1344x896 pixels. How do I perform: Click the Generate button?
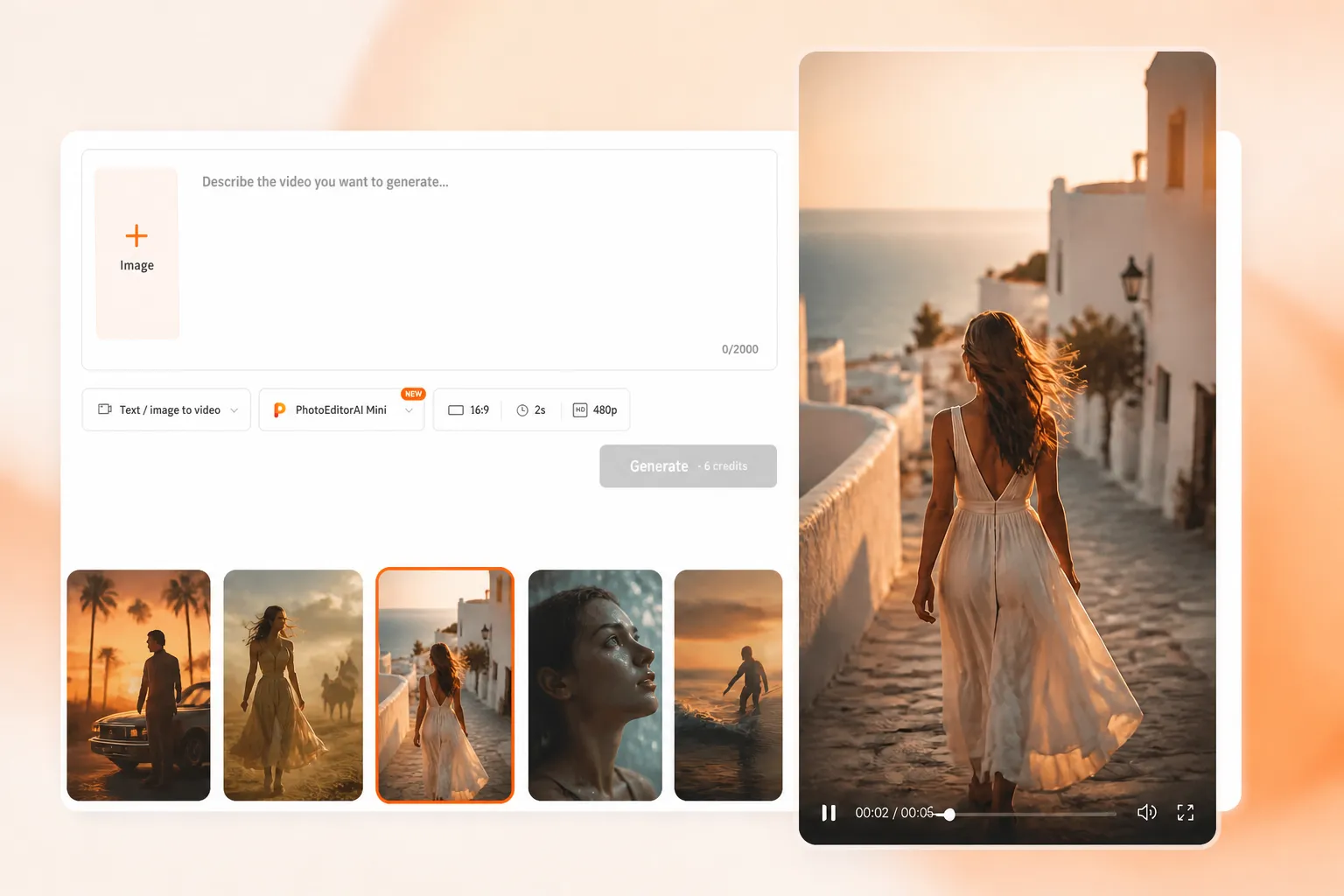click(688, 466)
